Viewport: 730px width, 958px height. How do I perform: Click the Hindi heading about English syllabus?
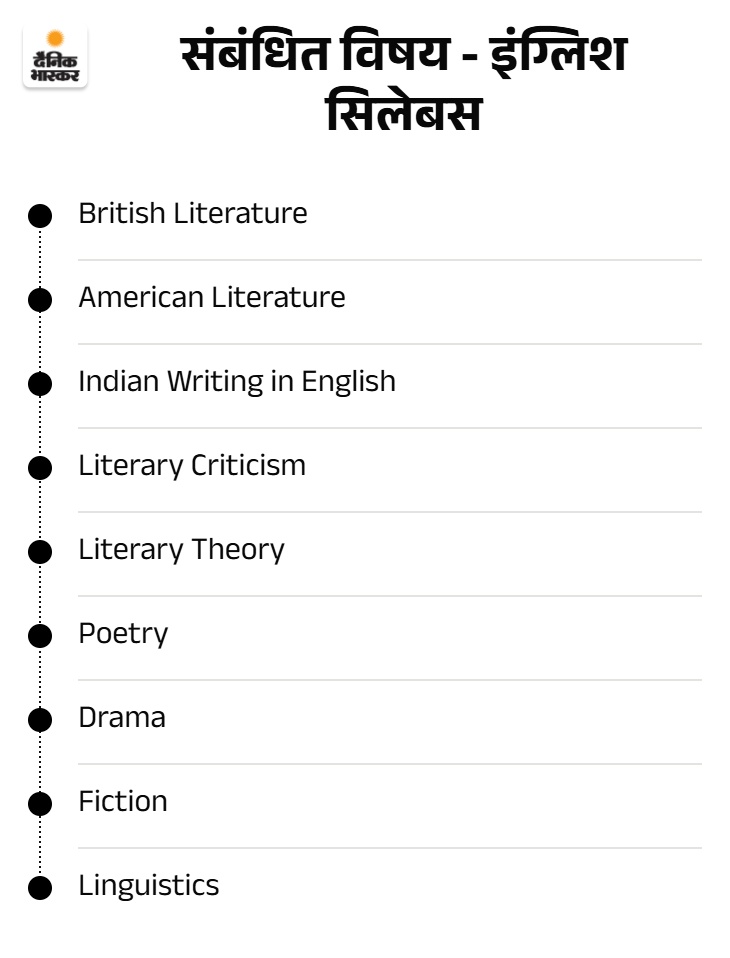(x=404, y=82)
